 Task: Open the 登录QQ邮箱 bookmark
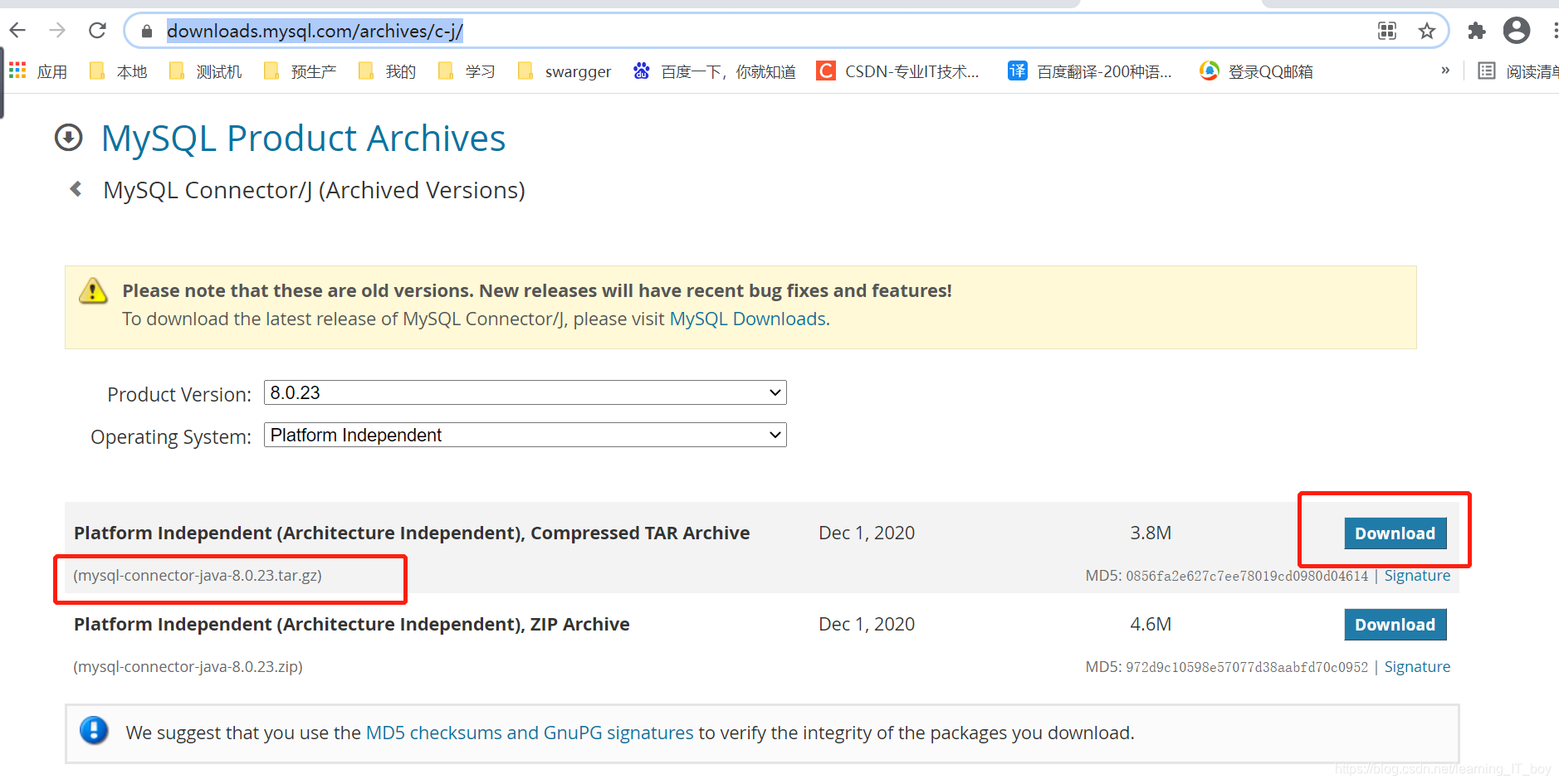point(1257,71)
